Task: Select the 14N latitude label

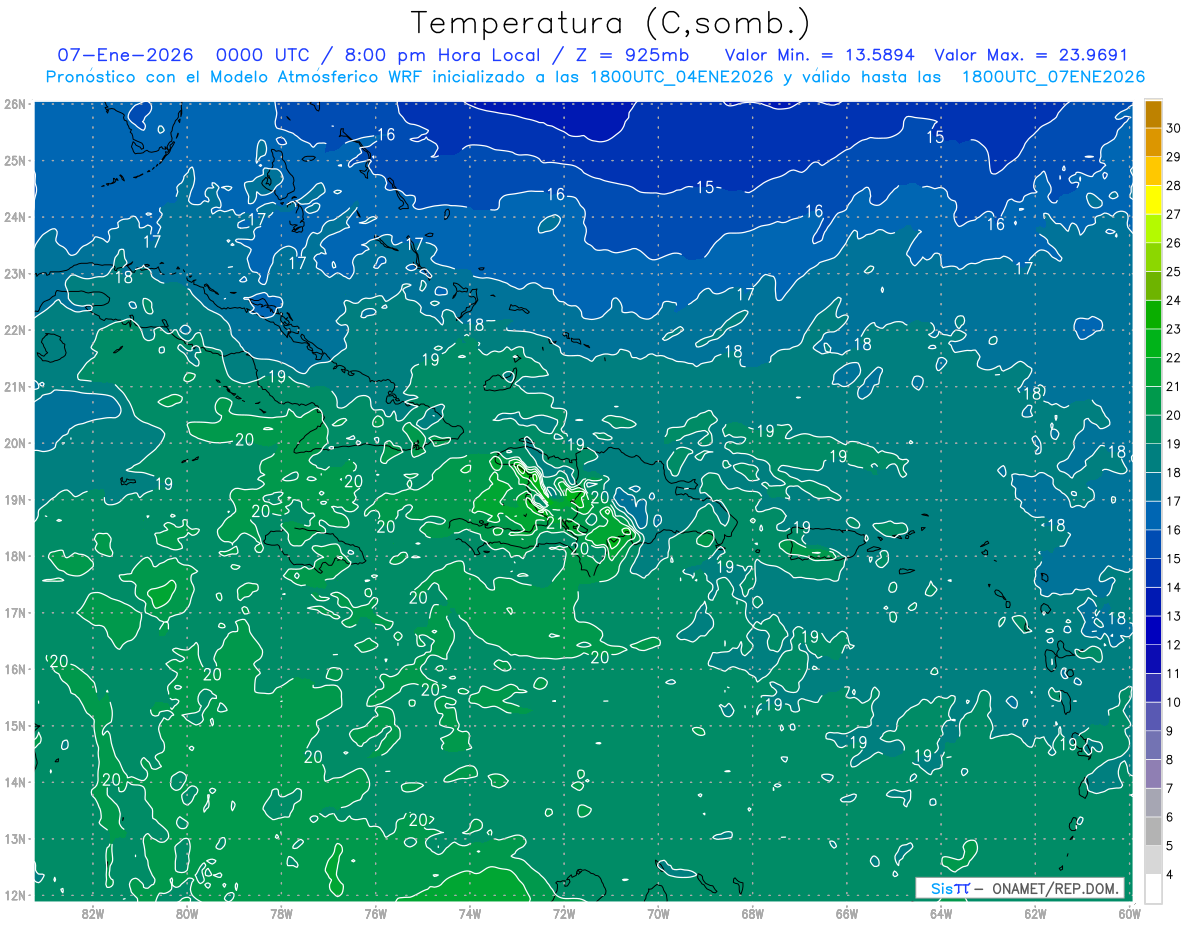Action: tap(15, 782)
